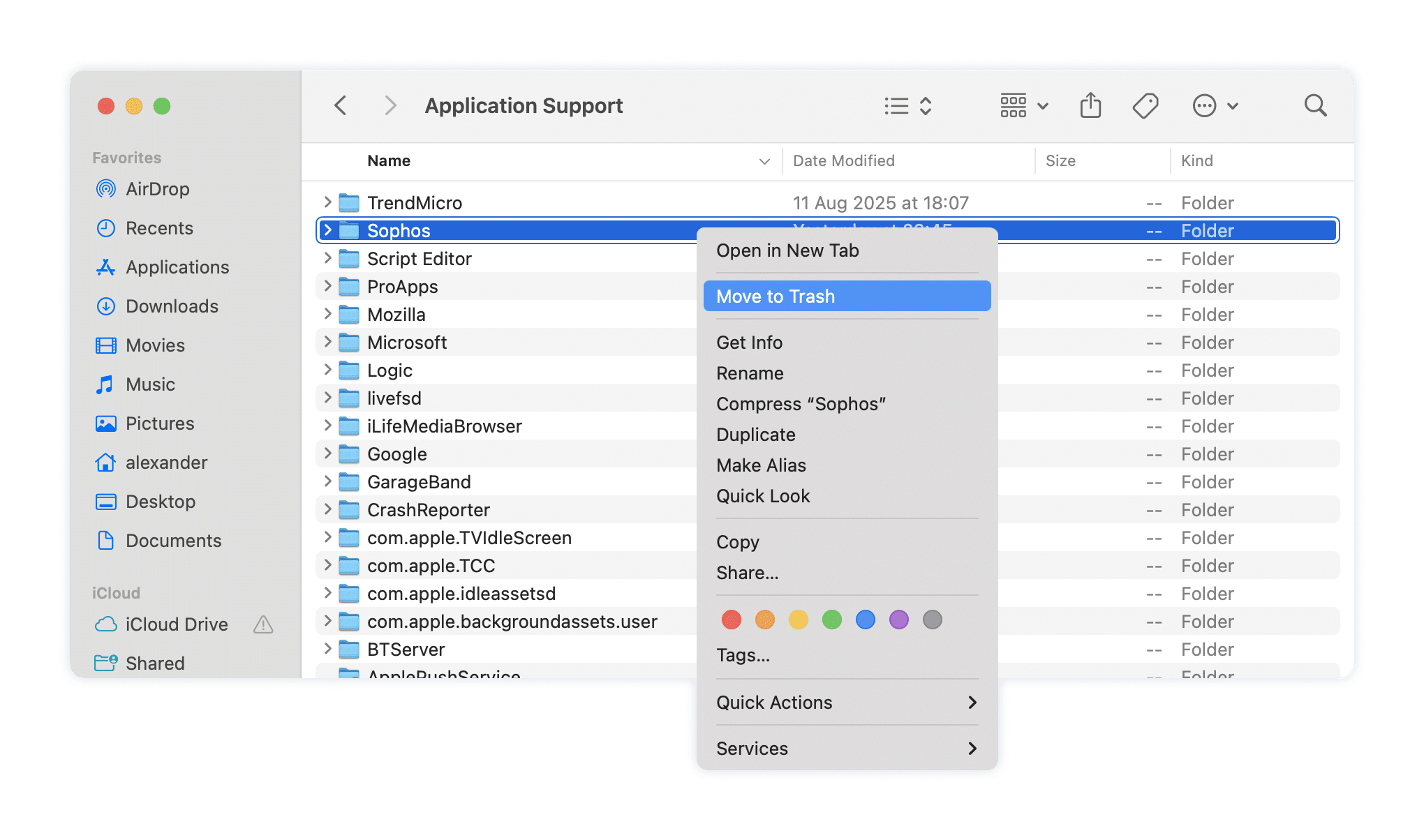Open the grouping options dropdown in the toolbar

pos(1023,105)
